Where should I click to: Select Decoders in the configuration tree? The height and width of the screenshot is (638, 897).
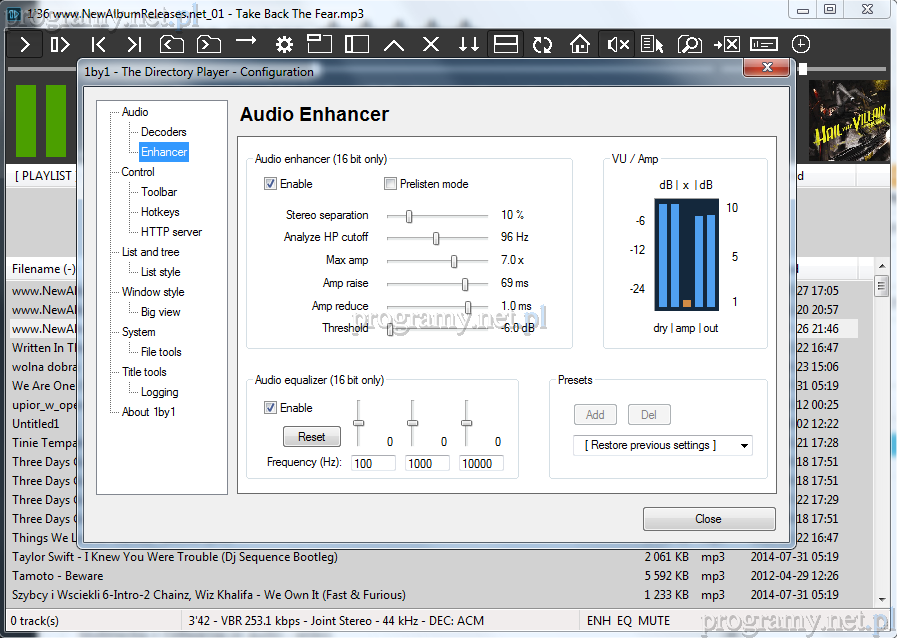(x=163, y=132)
